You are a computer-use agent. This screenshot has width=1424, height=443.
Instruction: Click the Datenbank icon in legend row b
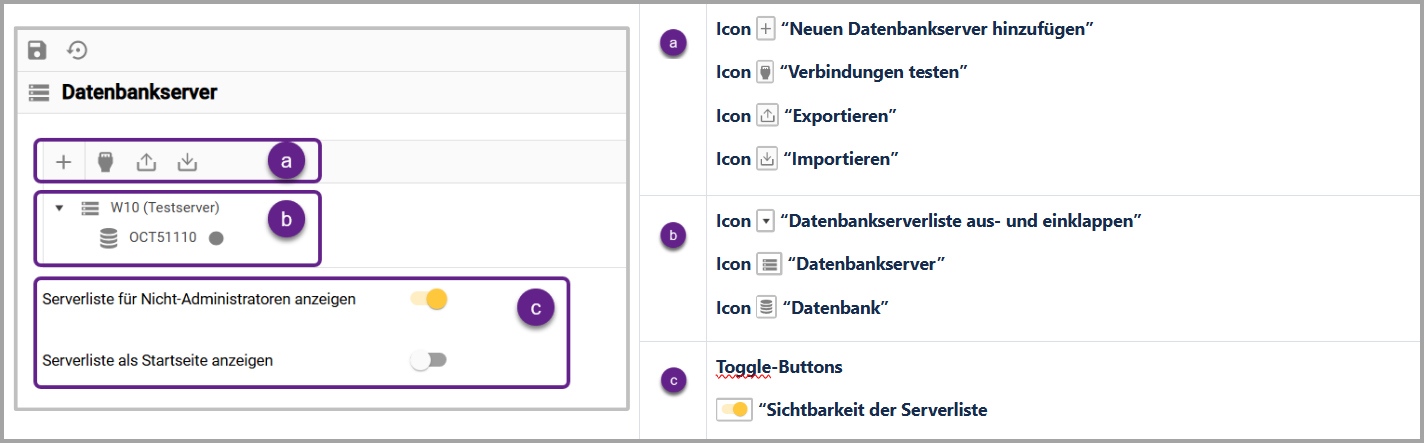[x=767, y=308]
